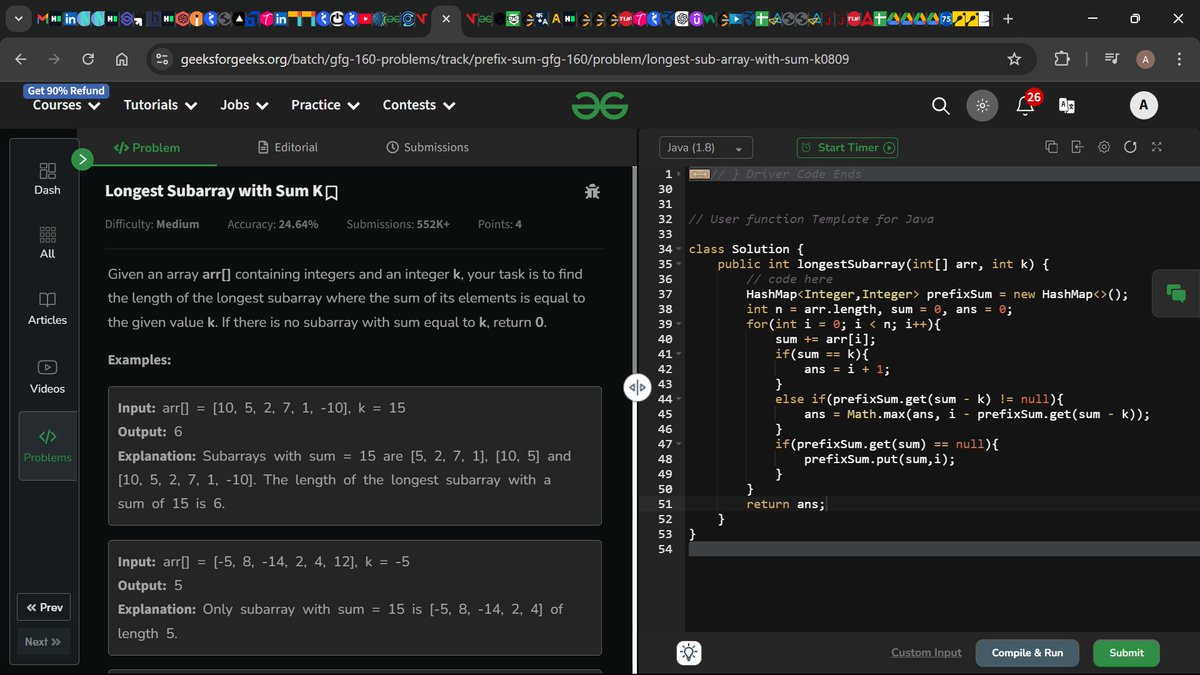Open Java (1.8) language dropdown
Screen dimensions: 1200x675
point(706,148)
